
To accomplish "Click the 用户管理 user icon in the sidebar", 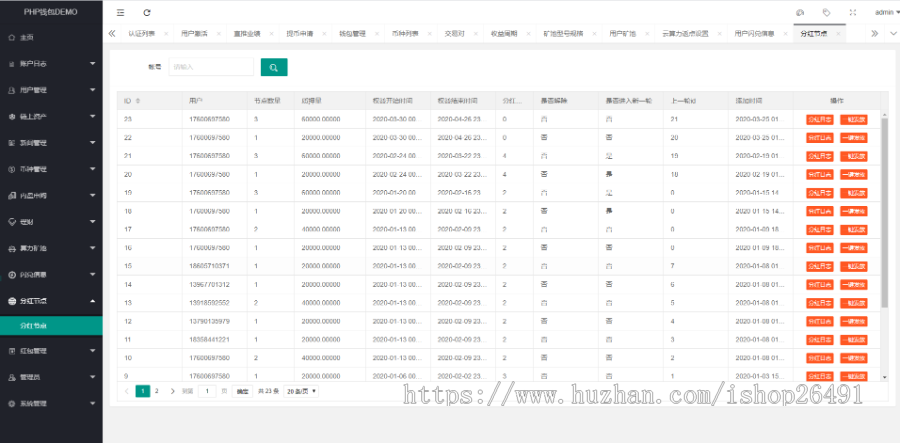I will click(11, 90).
